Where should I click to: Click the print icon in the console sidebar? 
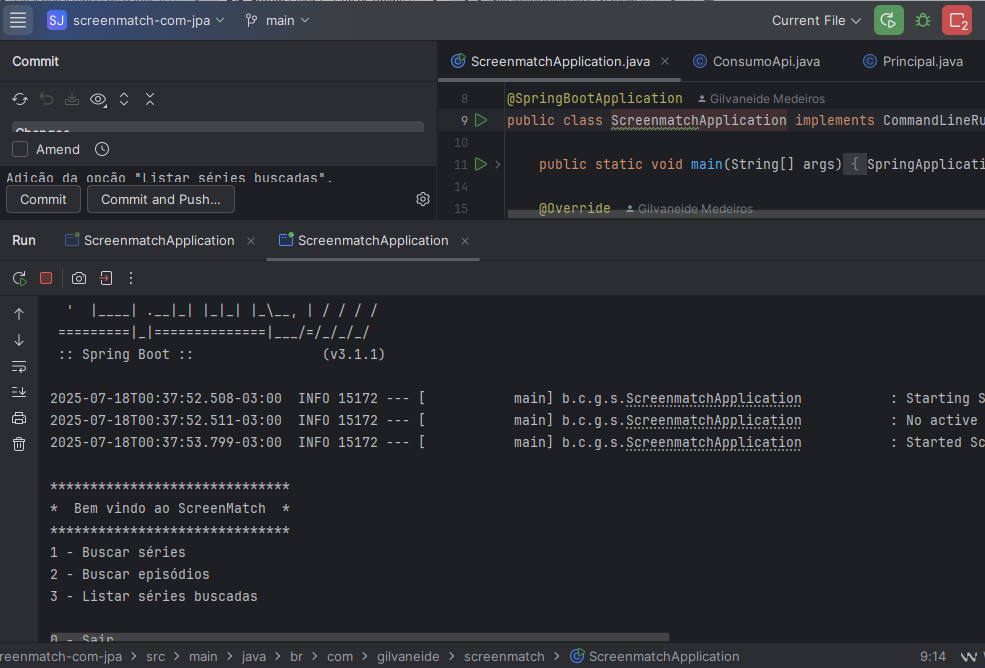pyautogui.click(x=19, y=419)
